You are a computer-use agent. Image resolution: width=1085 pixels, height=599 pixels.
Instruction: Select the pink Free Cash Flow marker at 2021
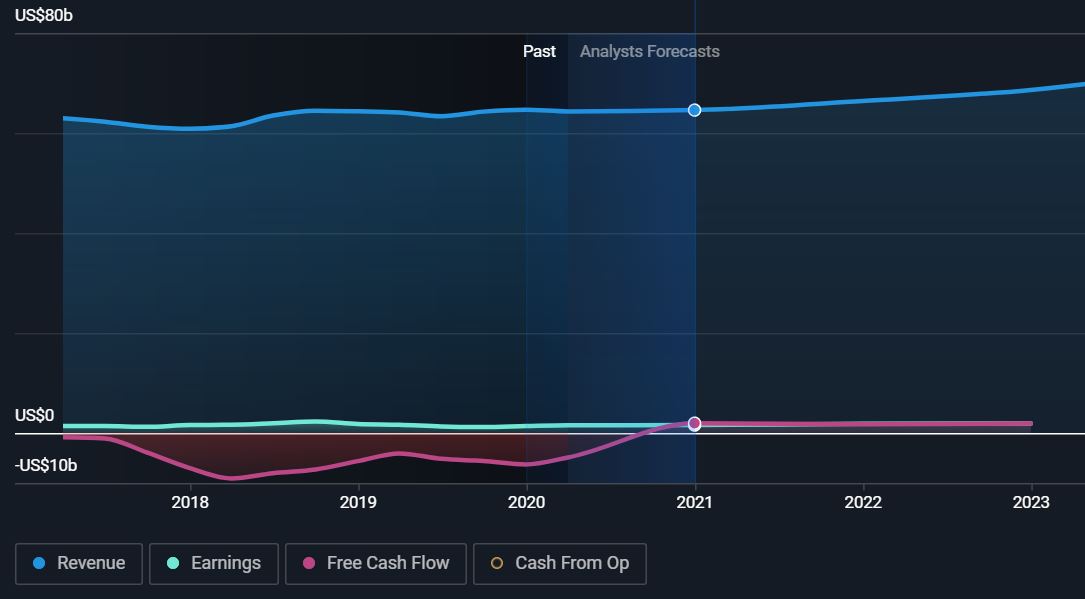point(694,424)
